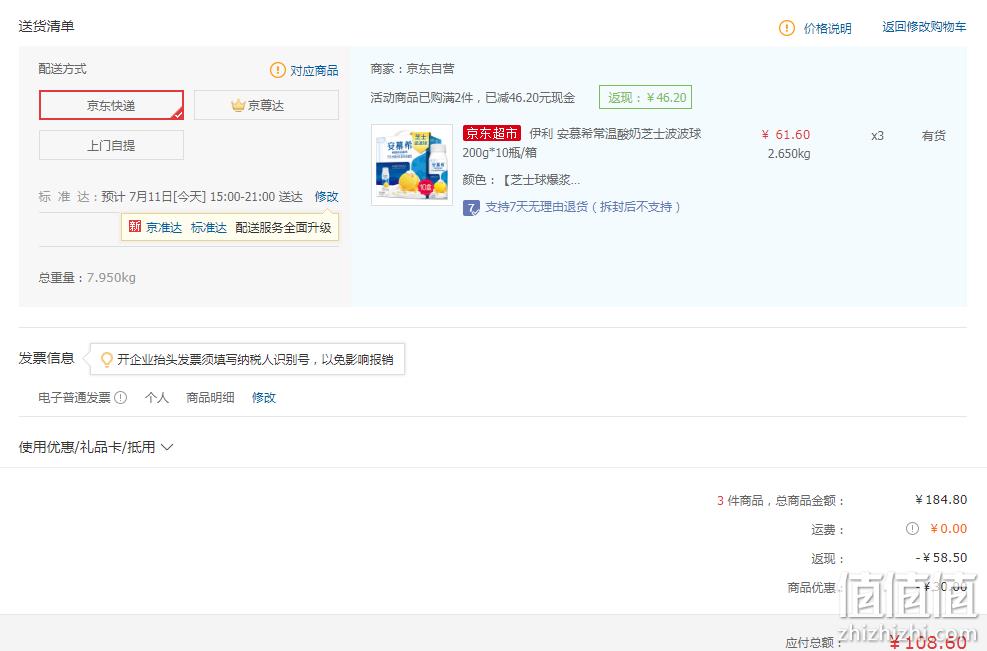This screenshot has height=651, width=987.
Task: Click the crown icon on 京尊达
Action: point(238,105)
